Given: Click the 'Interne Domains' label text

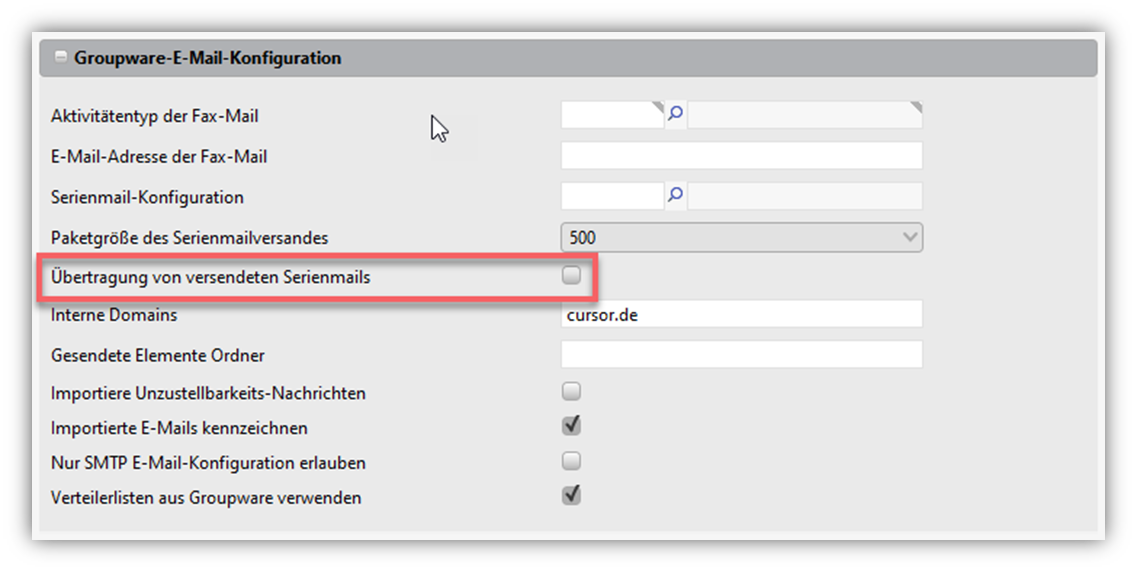Looking at the screenshot, I should point(114,315).
